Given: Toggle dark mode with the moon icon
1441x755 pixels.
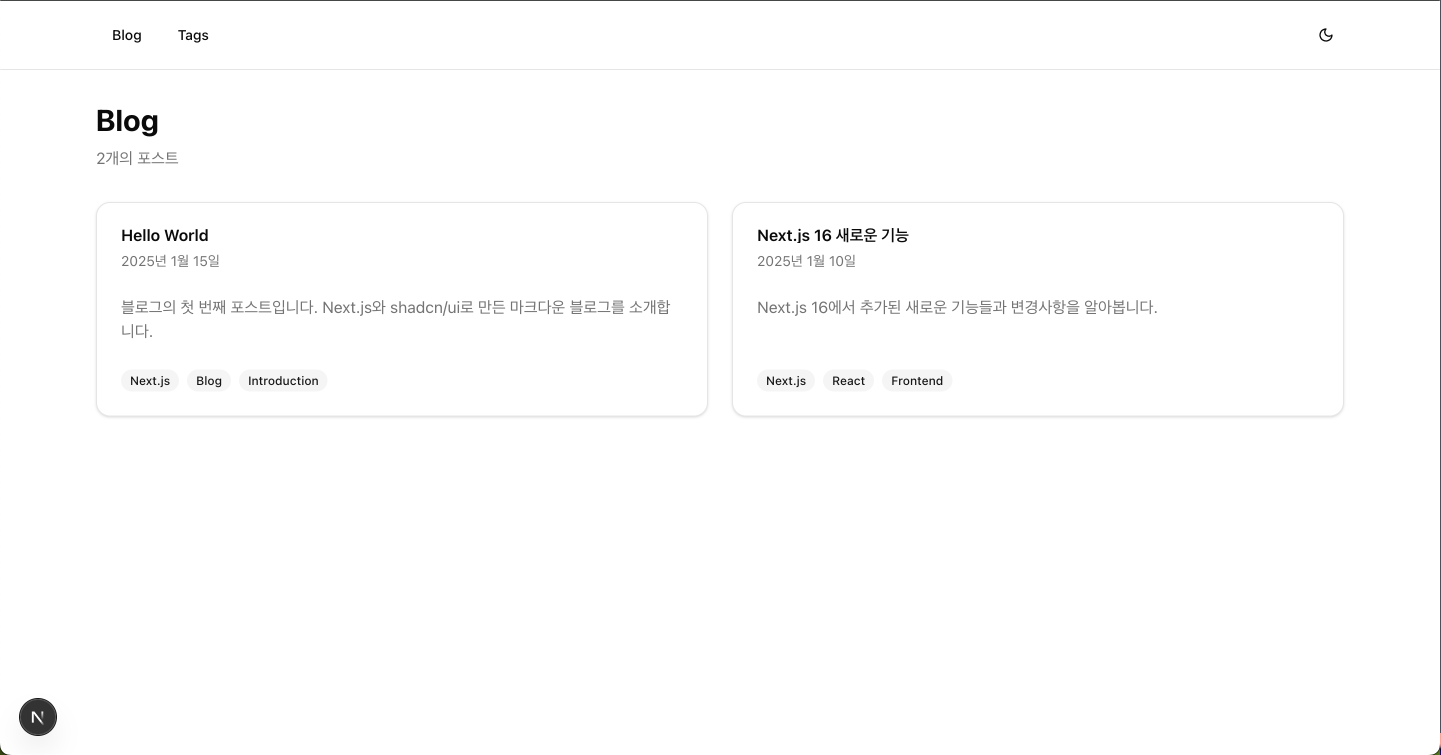Looking at the screenshot, I should (1326, 35).
